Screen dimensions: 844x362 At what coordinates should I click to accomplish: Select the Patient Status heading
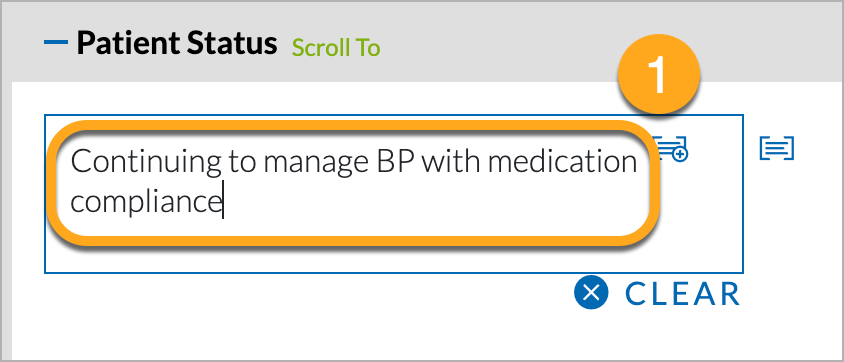[x=177, y=44]
